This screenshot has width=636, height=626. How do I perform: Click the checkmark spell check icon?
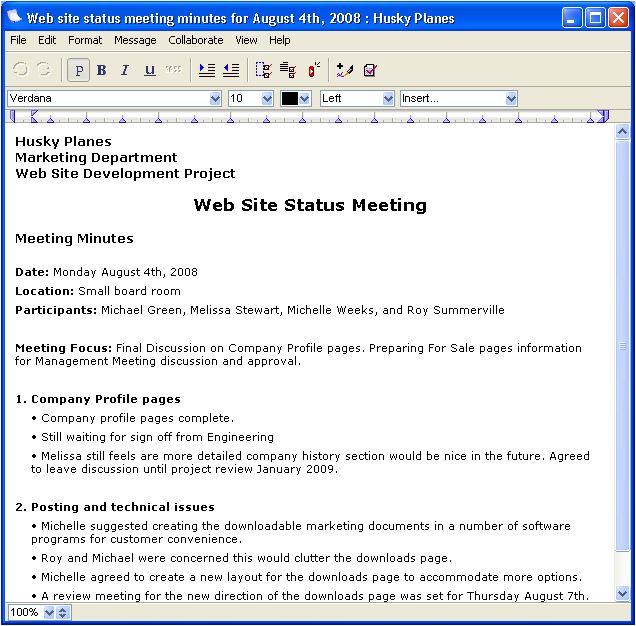pos(370,70)
